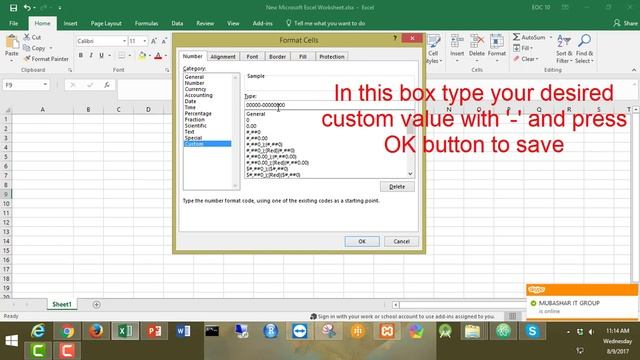The image size is (640, 360).
Task: Click the Find & Select magnifier icon
Action: (x=584, y=41)
